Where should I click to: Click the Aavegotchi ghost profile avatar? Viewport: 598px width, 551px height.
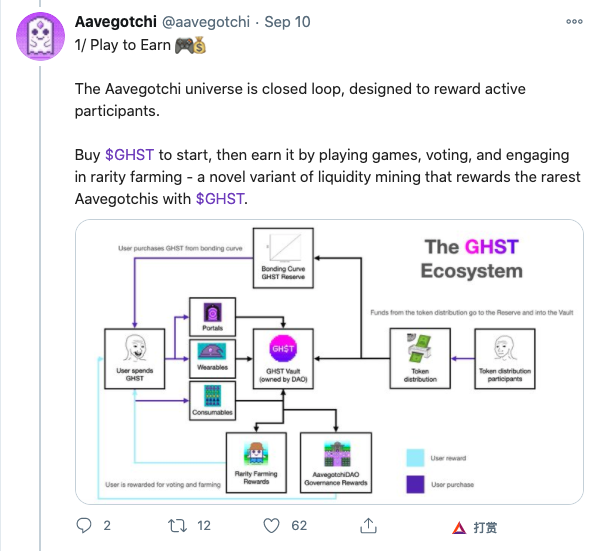(40, 37)
